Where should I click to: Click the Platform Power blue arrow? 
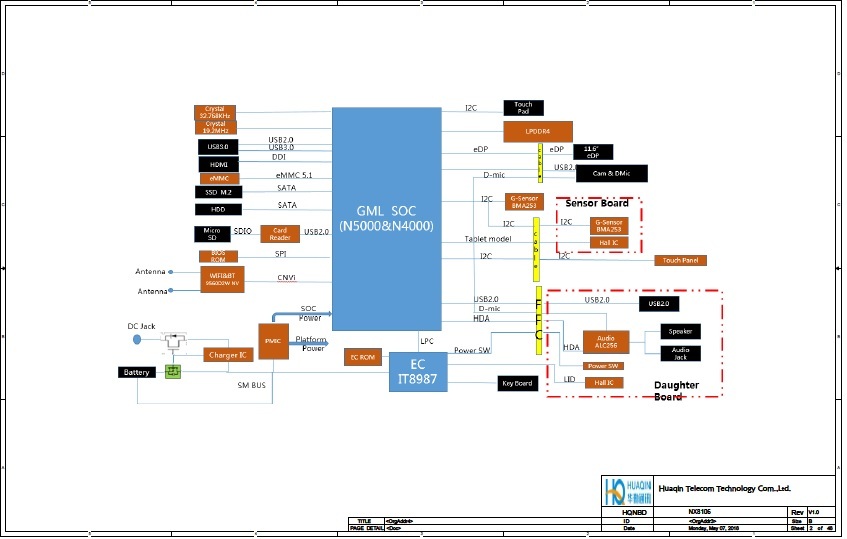[x=311, y=343]
